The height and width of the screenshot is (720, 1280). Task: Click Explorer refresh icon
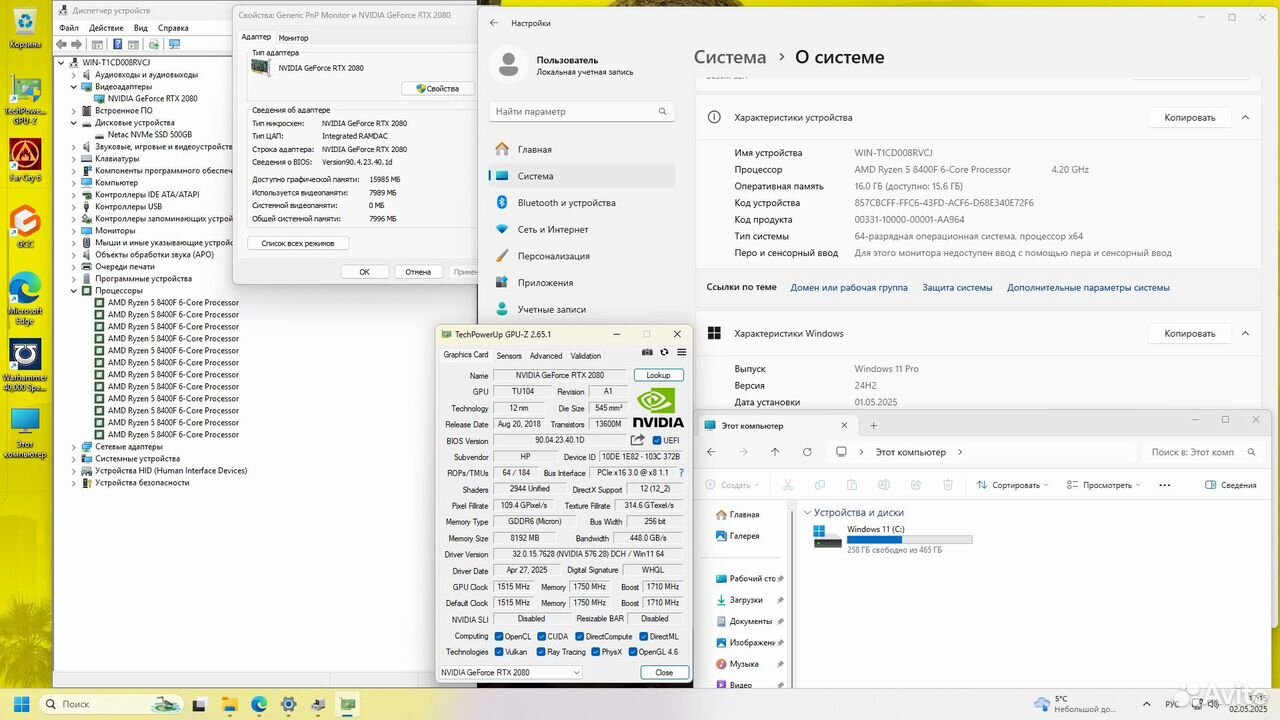tap(807, 452)
